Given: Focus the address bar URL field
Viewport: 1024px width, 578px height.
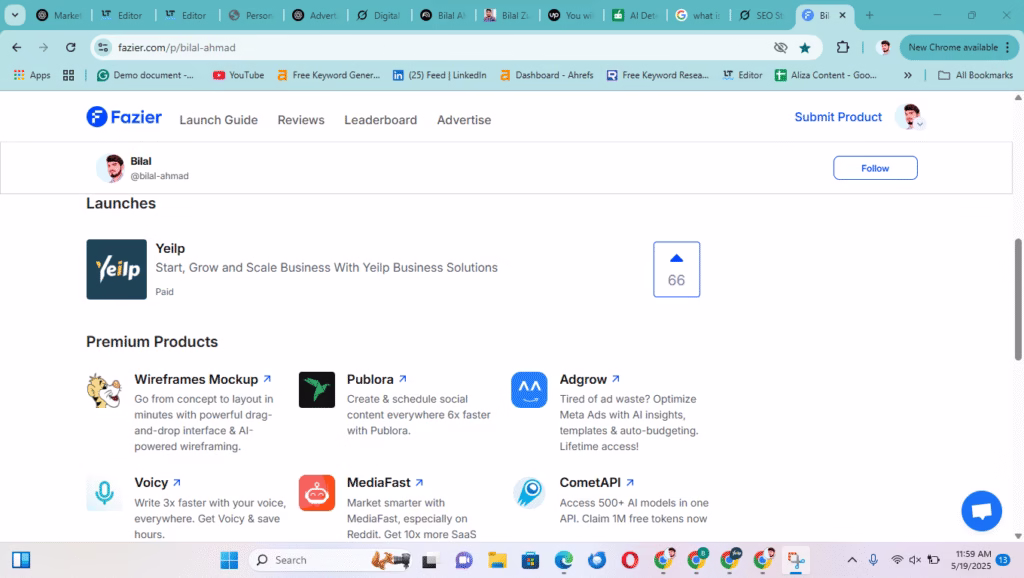Looking at the screenshot, I should (x=431, y=48).
